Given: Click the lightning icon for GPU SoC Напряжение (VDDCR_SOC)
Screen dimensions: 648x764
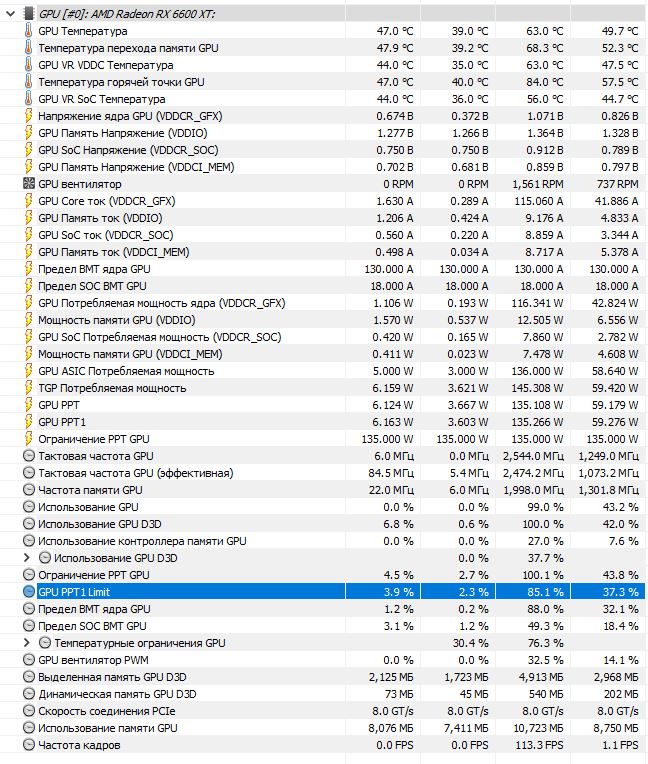Looking at the screenshot, I should coord(29,150).
